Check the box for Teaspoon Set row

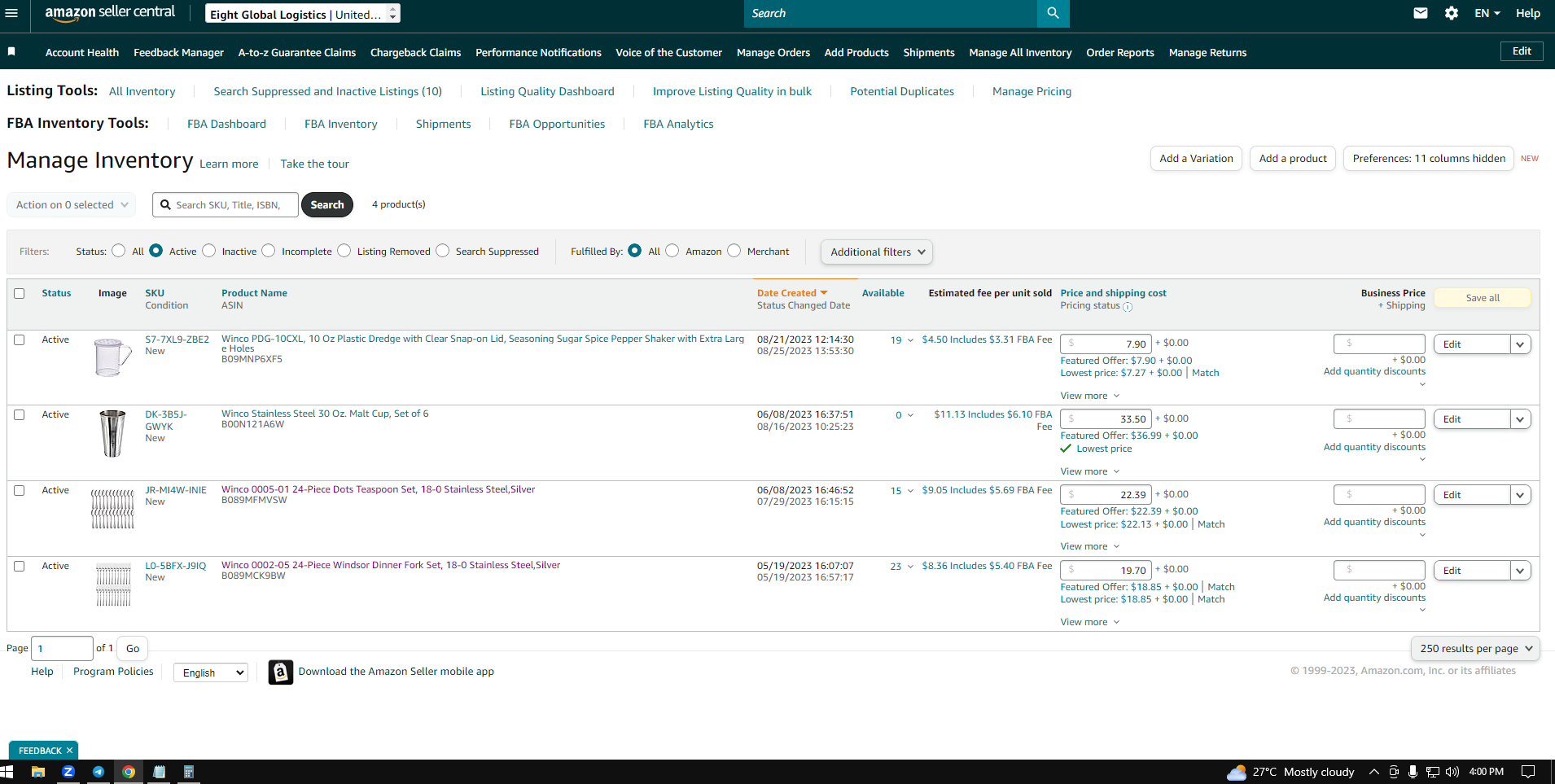(20, 490)
